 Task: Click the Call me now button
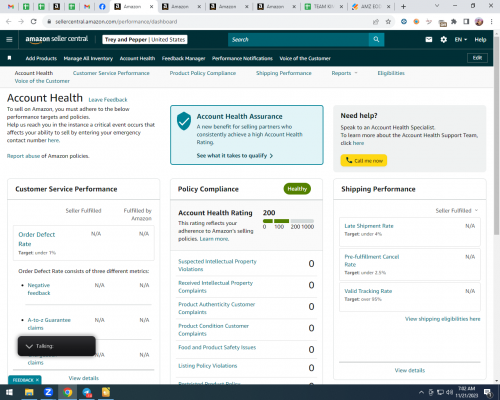point(364,160)
